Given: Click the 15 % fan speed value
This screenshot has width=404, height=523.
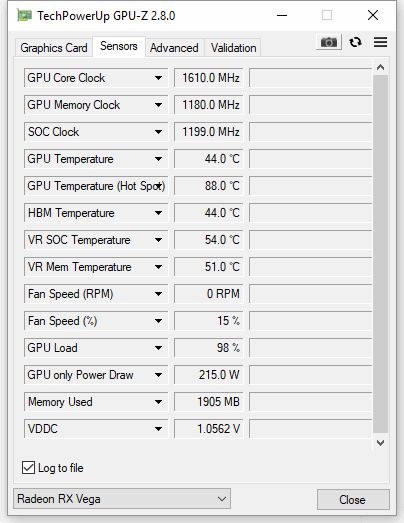Looking at the screenshot, I should 209,321.
